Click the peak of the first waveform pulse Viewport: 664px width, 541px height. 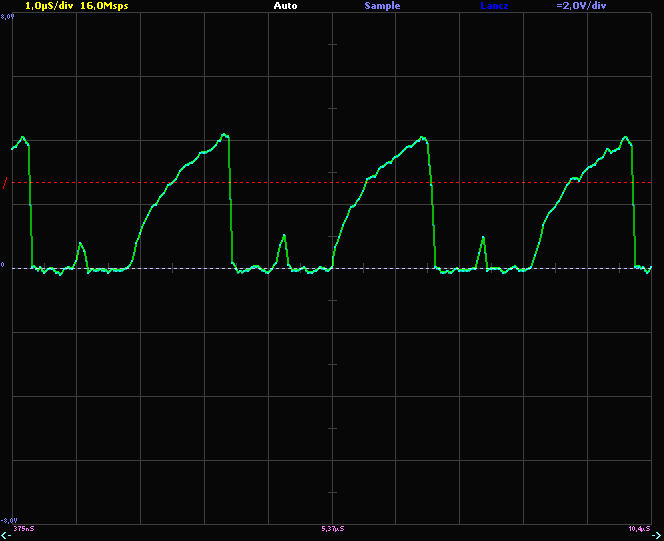23,137
